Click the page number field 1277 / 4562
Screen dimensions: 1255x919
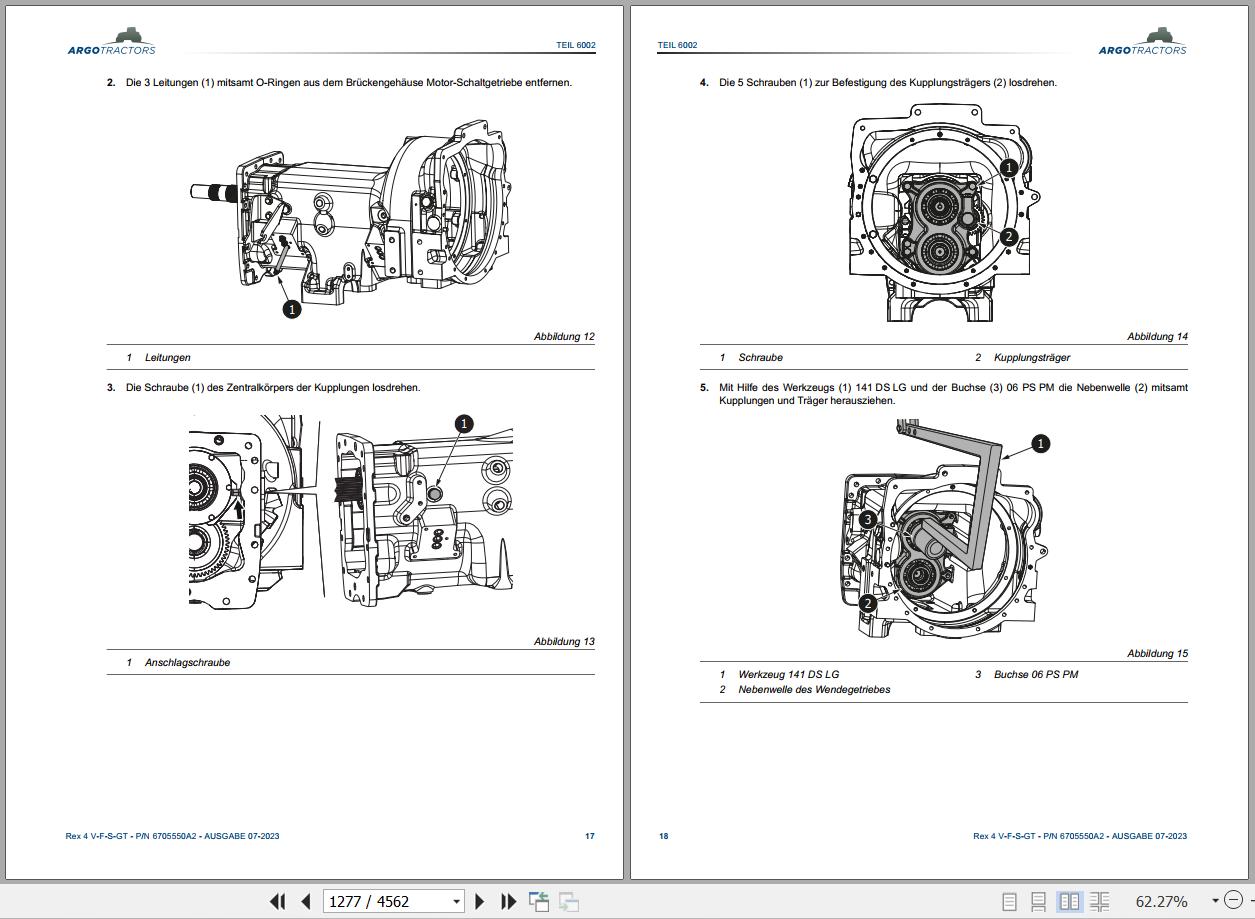(x=385, y=901)
